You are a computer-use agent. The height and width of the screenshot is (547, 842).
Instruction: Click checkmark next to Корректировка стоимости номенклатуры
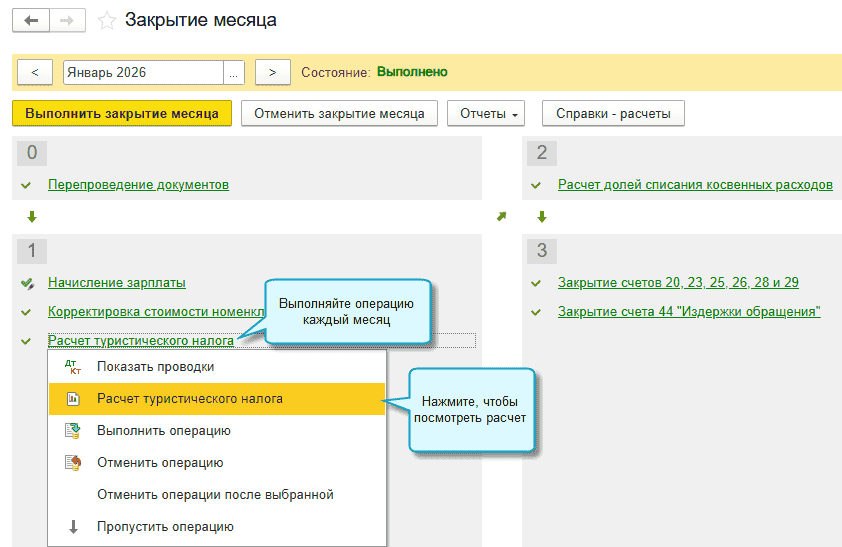click(x=26, y=312)
